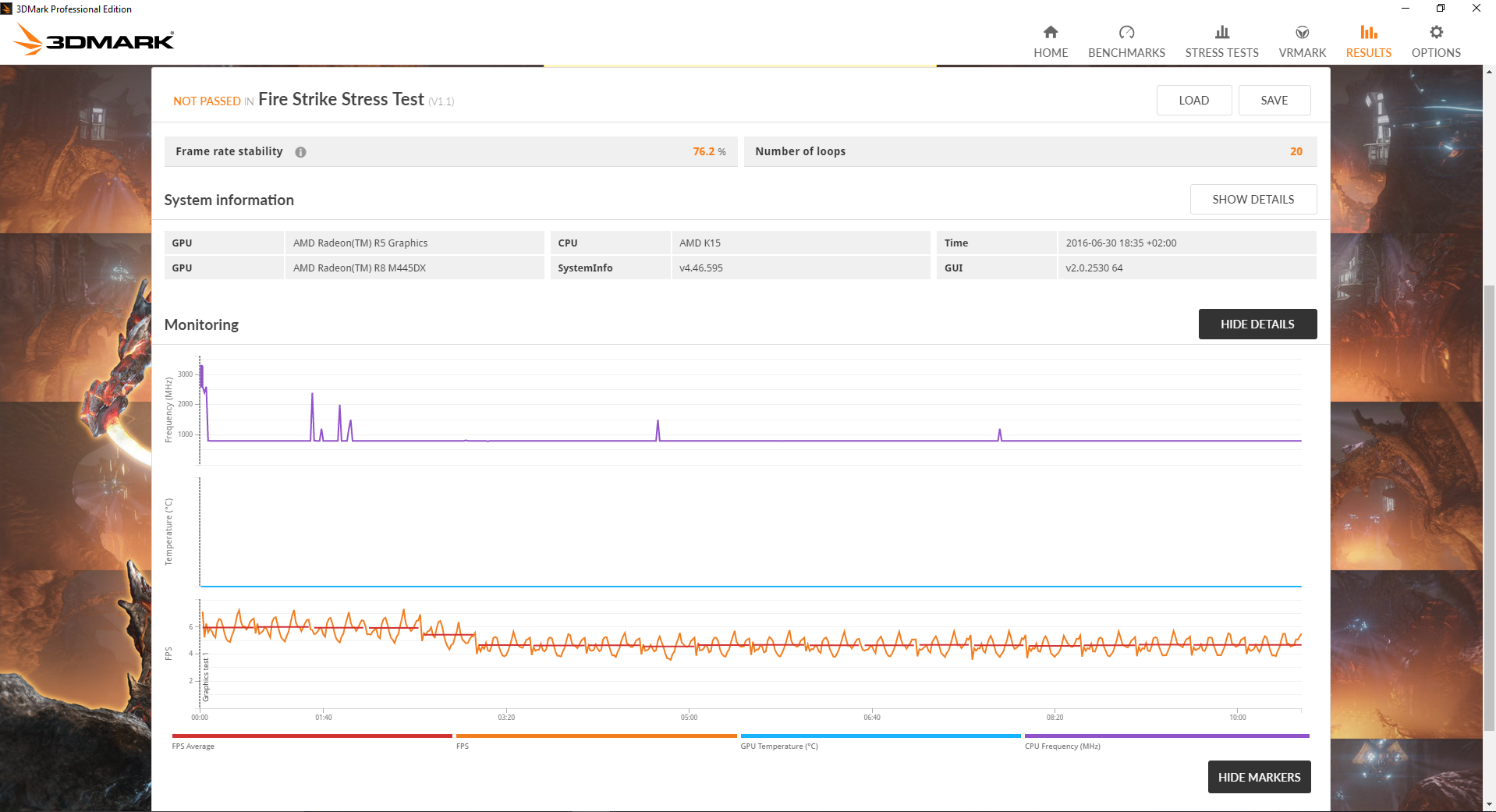
Task: Expand system information with Show Details
Action: pyautogui.click(x=1253, y=200)
